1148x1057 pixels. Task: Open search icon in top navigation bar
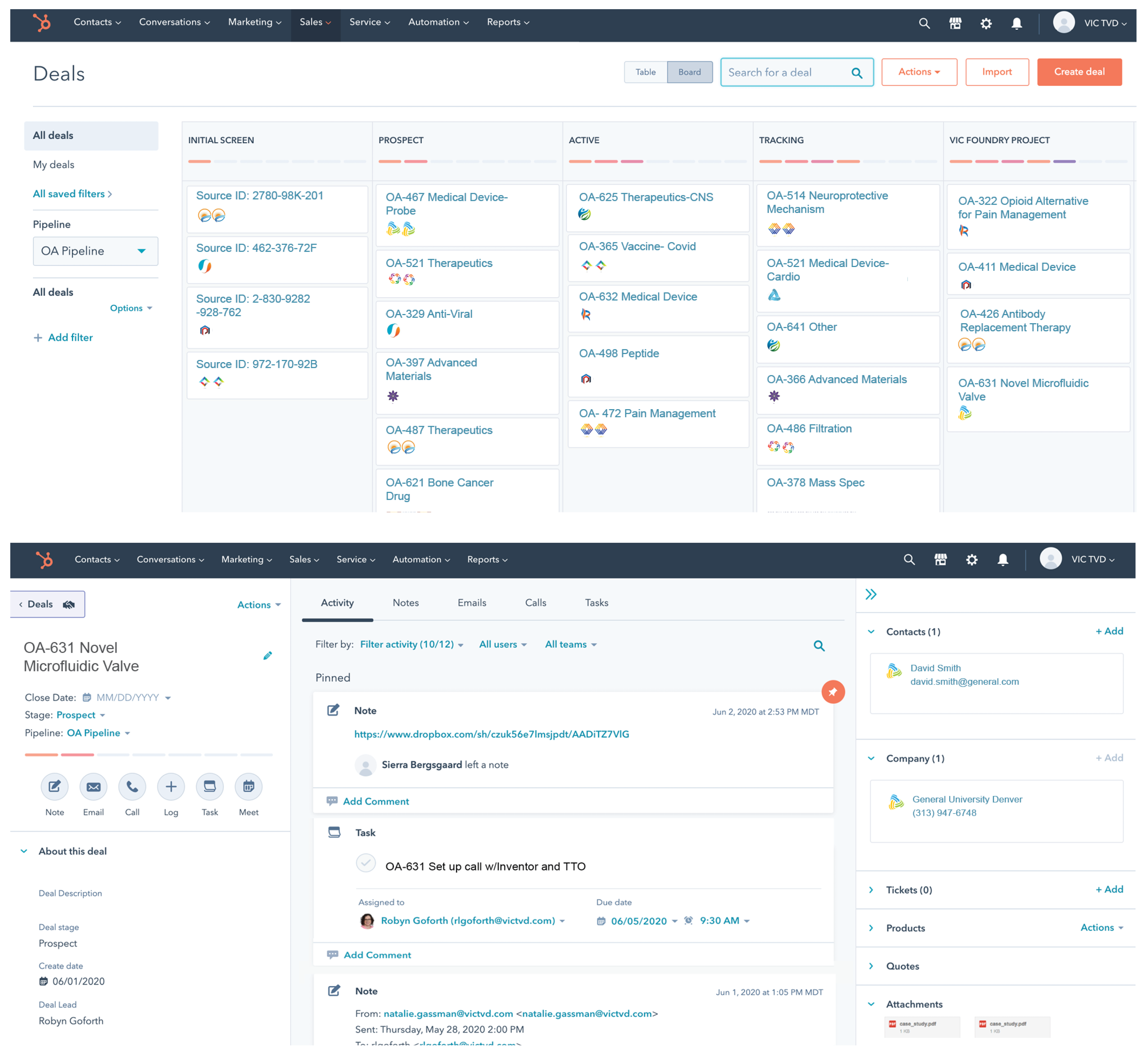click(x=924, y=24)
